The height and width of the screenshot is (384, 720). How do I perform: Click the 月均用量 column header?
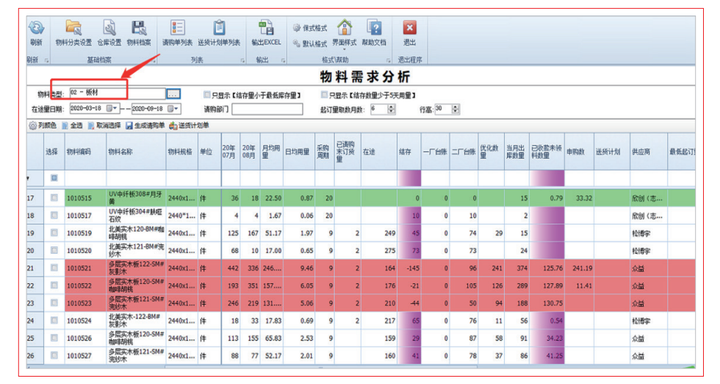click(271, 152)
